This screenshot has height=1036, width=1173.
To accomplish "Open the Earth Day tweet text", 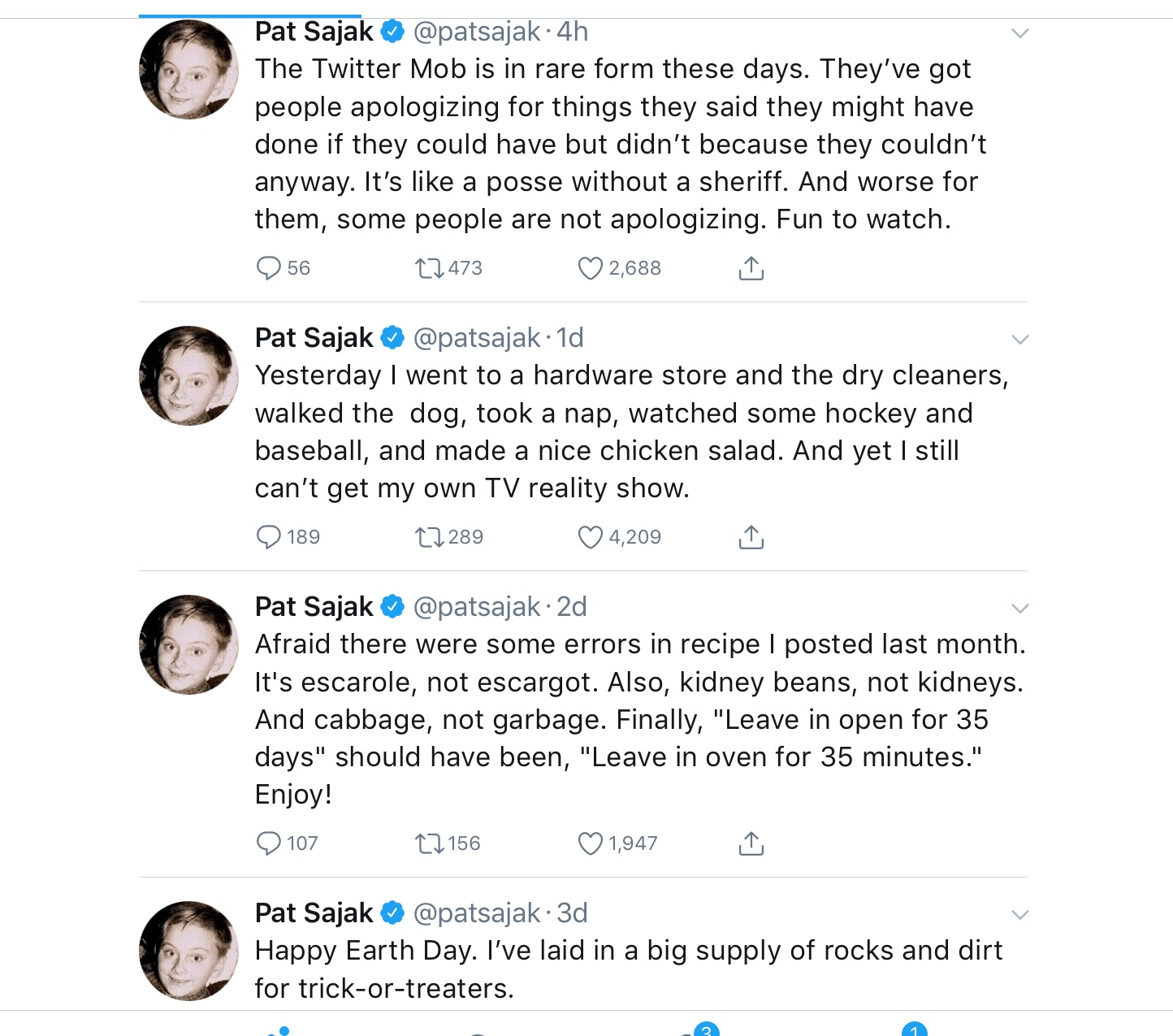I will pos(628,969).
